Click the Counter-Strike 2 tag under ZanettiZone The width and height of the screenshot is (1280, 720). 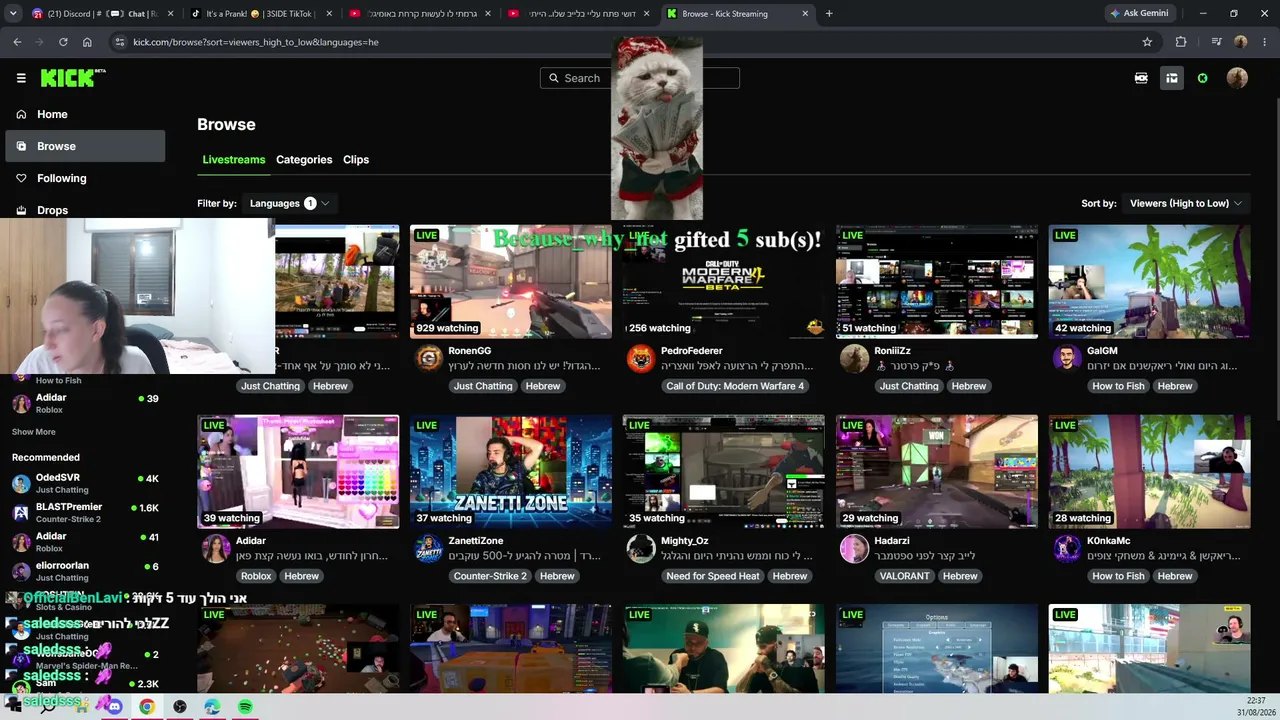tap(490, 576)
